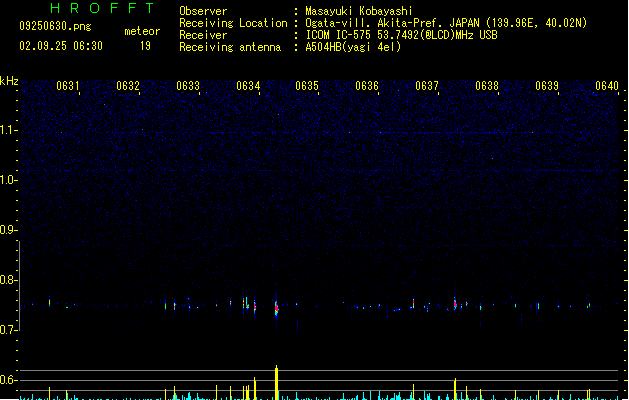This screenshot has height=400, width=629.
Task: Click the A504HB(yagi 4el) antenna text
Action: click(x=353, y=47)
